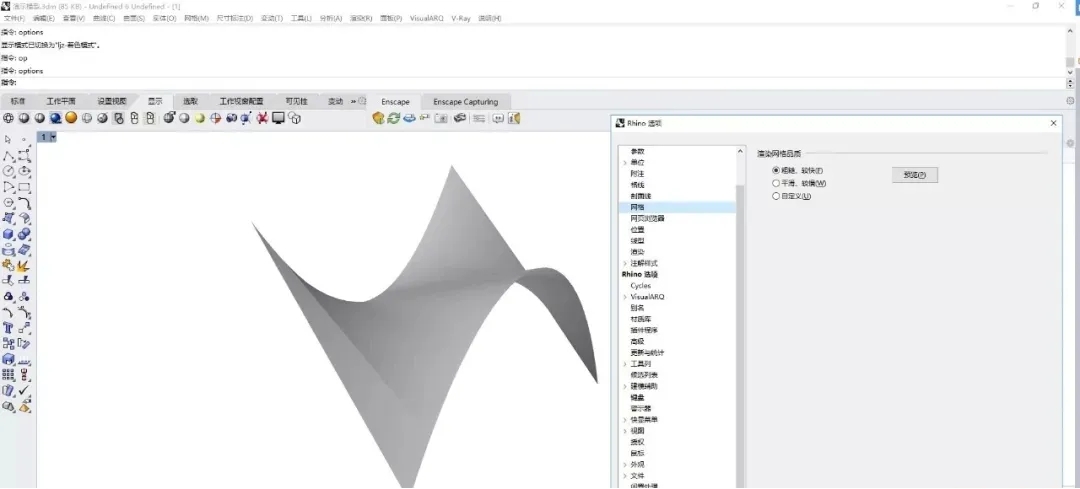
Task: Expand the VisualARQ tree node
Action: point(626,297)
